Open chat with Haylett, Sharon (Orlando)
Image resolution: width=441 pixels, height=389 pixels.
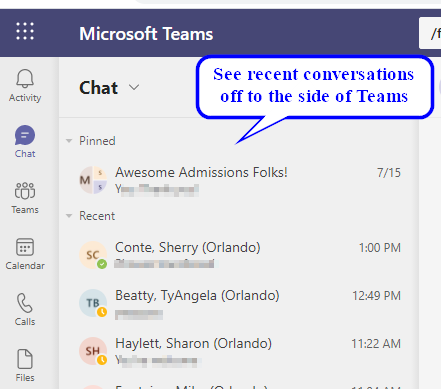click(x=239, y=351)
